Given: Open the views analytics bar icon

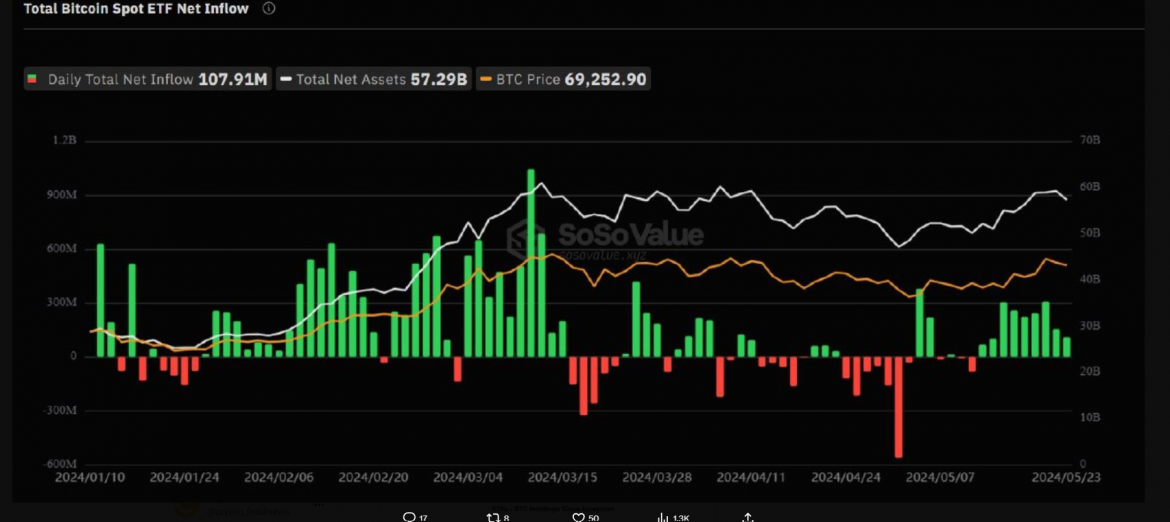Looking at the screenshot, I should (662, 516).
